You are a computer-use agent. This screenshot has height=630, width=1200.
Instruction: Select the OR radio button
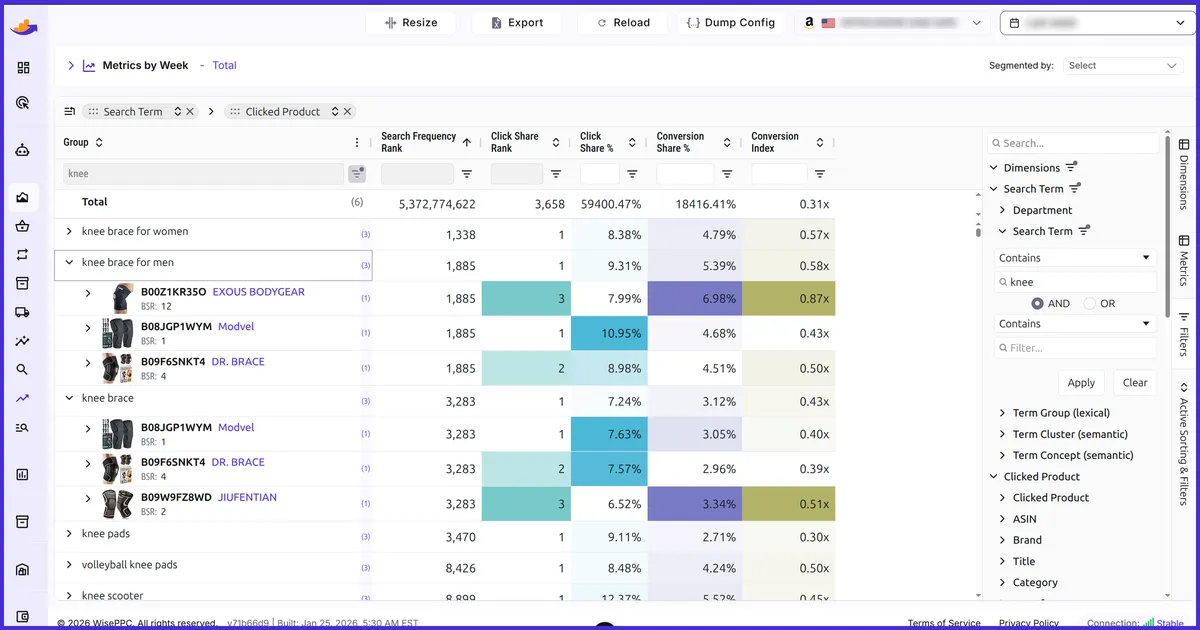[1089, 303]
